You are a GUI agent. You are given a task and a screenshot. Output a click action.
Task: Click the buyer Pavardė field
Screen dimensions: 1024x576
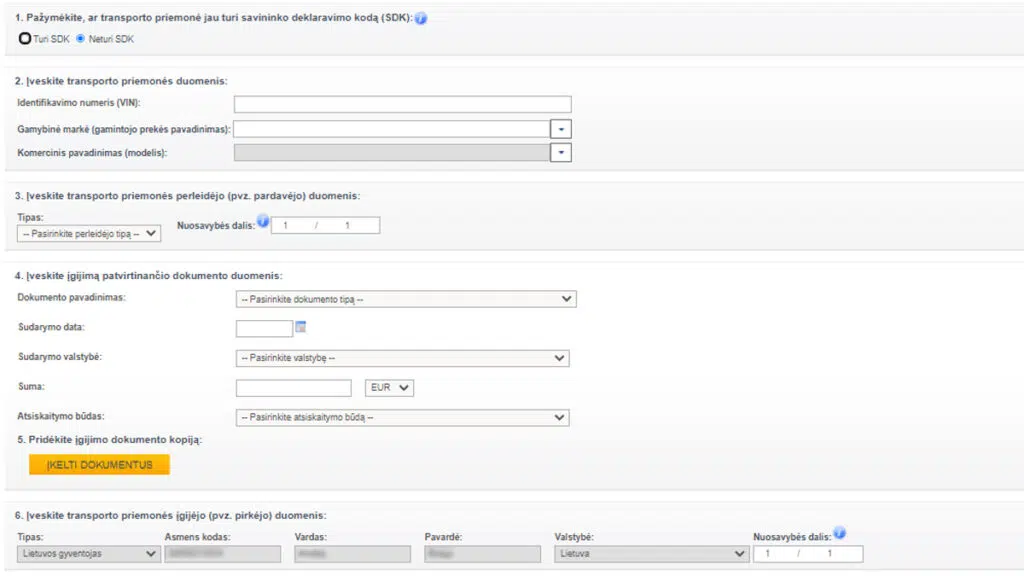[483, 554]
